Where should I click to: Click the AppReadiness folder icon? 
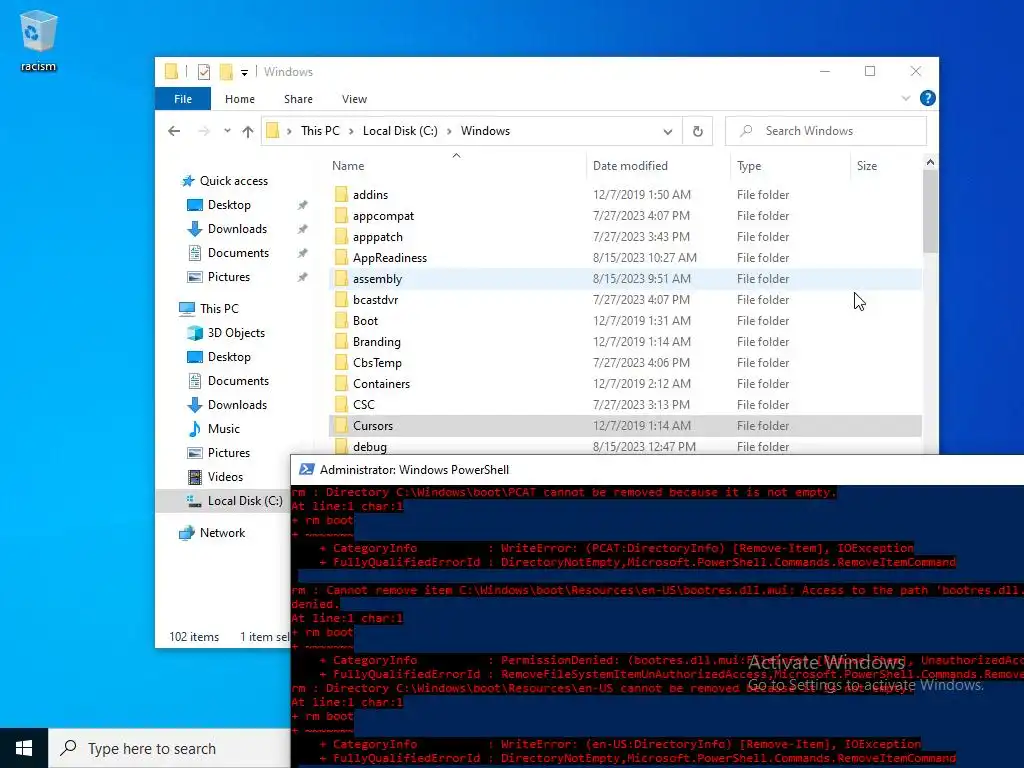[341, 257]
